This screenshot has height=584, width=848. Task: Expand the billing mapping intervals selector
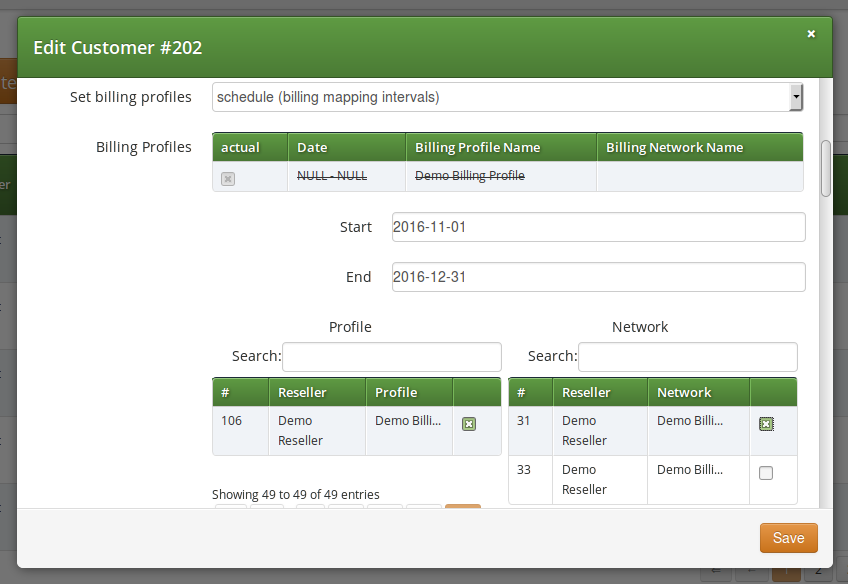click(797, 96)
